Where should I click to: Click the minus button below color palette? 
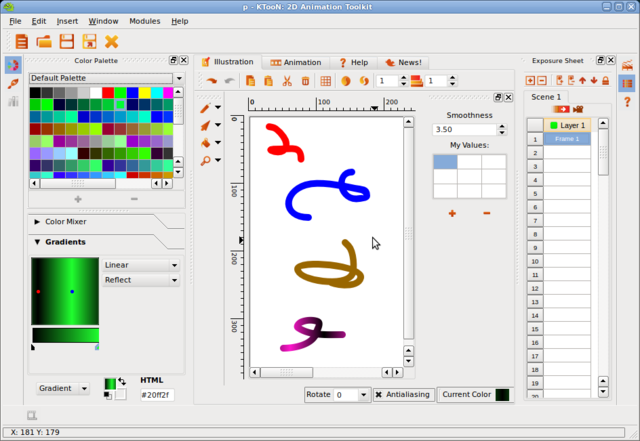(x=134, y=199)
